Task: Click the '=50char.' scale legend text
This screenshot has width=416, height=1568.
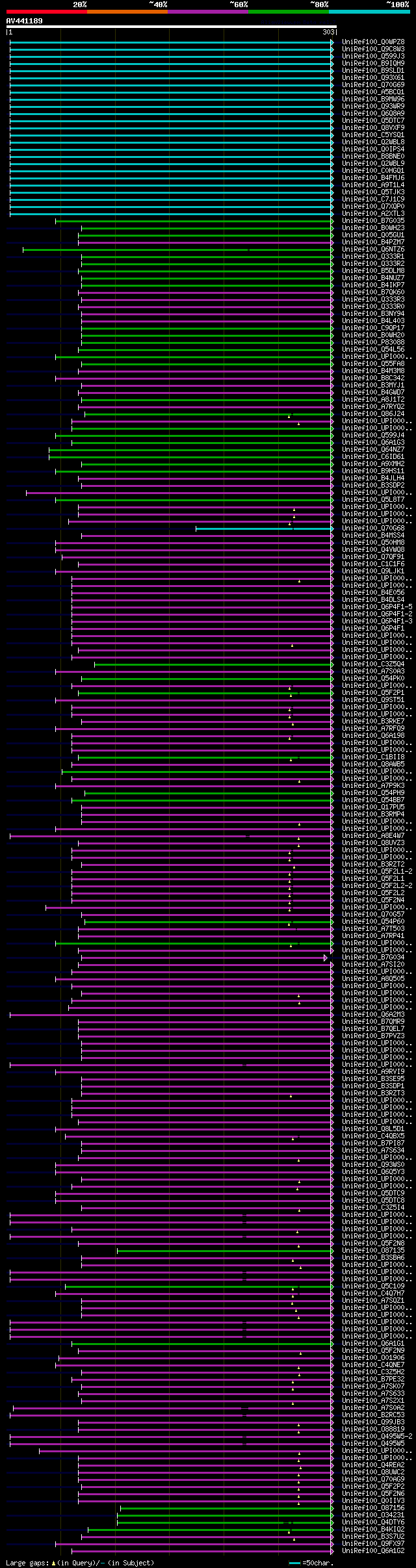Action: pyautogui.click(x=318, y=1563)
